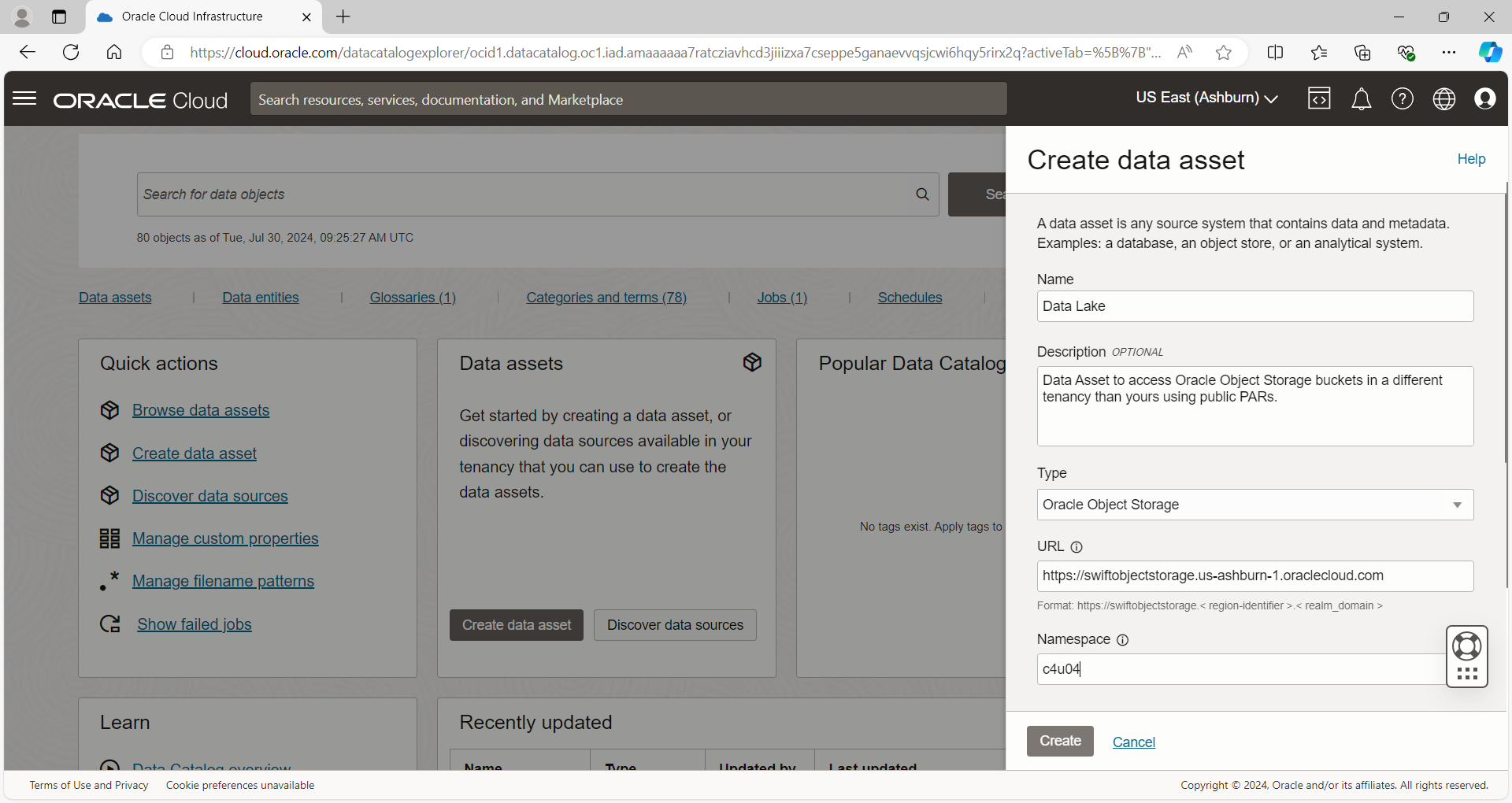Click the dark Create data asset button
This screenshot has height=803, width=1512.
click(x=517, y=625)
